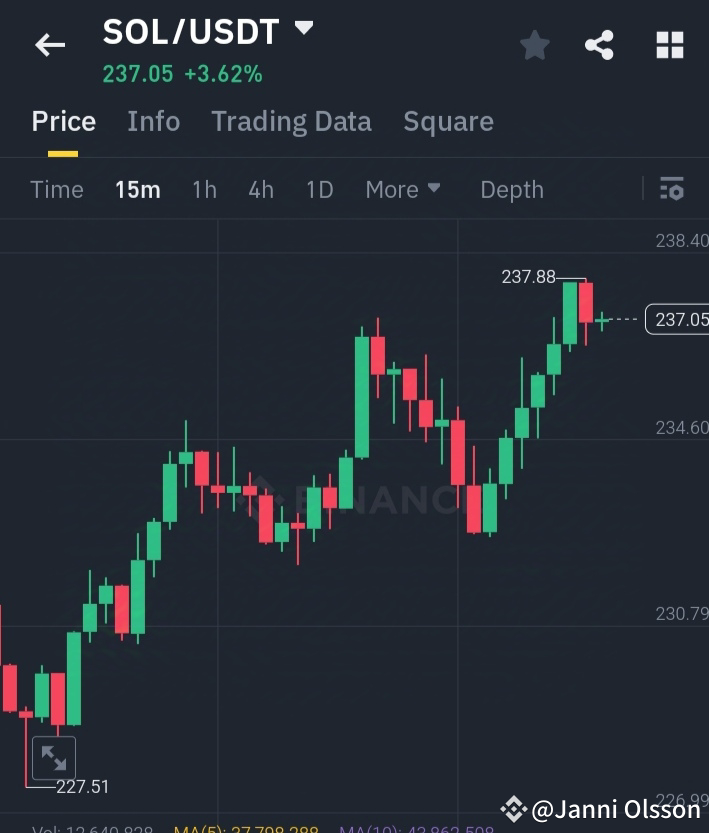Image resolution: width=709 pixels, height=833 pixels.
Task: Switch to the Square tab
Action: [x=448, y=121]
